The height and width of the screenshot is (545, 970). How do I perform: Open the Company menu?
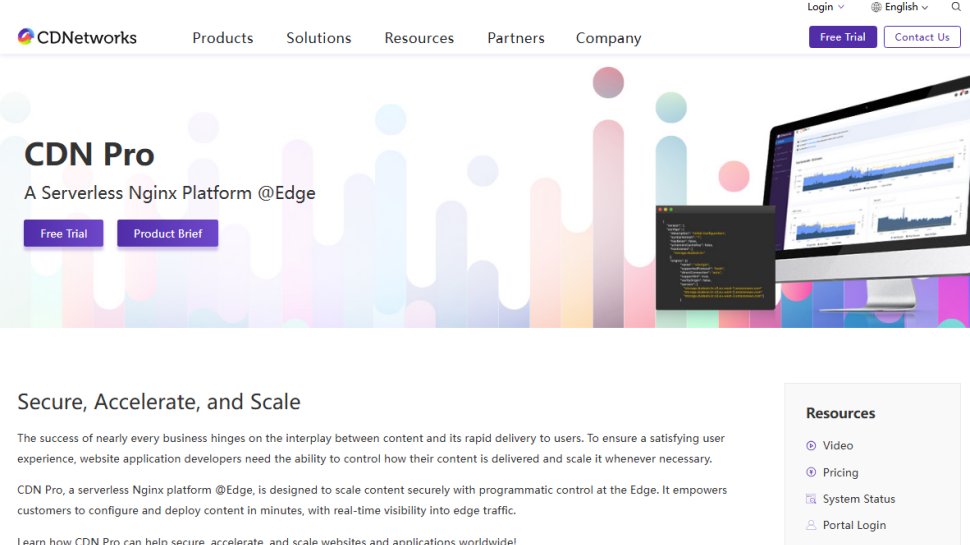click(609, 38)
